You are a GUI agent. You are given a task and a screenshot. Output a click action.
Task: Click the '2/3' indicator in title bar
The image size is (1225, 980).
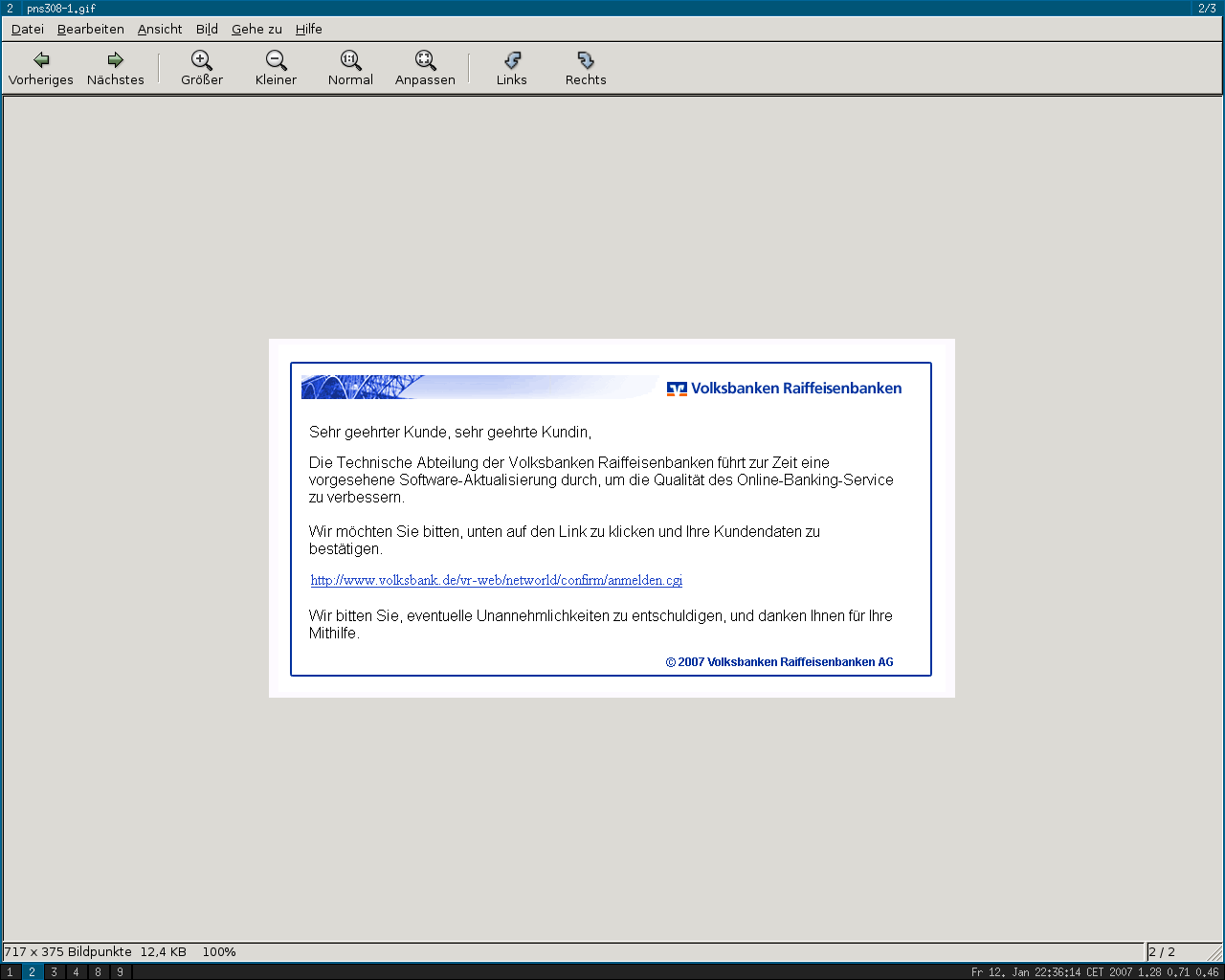(x=1207, y=8)
